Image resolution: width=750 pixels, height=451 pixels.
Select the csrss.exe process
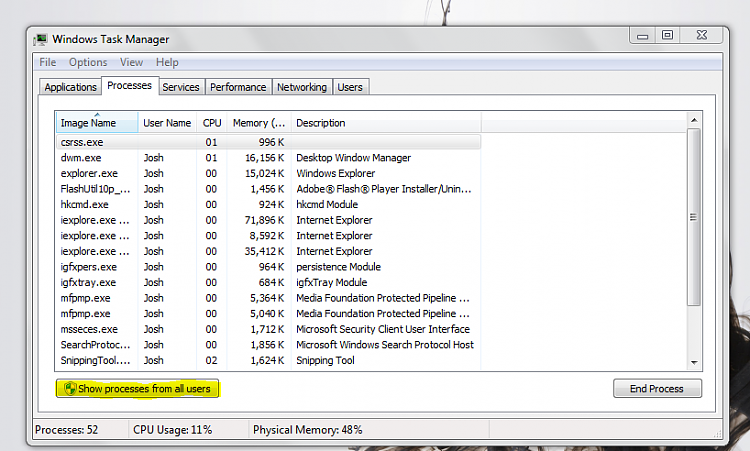(x=268, y=142)
